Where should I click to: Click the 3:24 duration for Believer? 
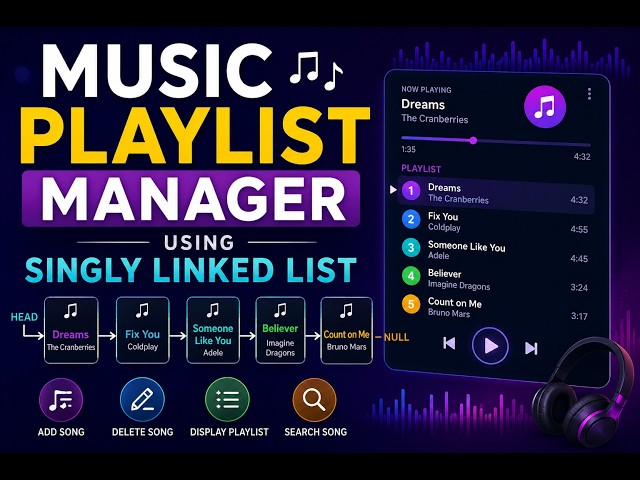pyautogui.click(x=579, y=288)
